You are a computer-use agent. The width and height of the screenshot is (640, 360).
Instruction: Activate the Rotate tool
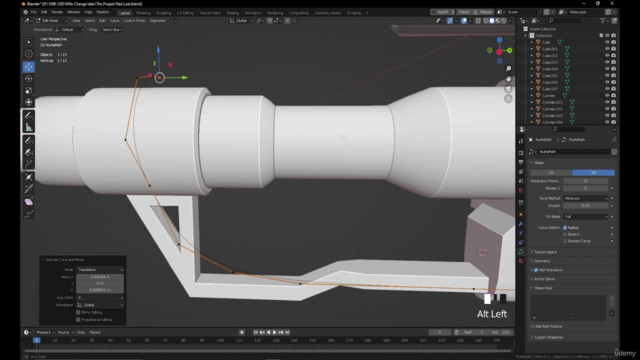click(29, 79)
